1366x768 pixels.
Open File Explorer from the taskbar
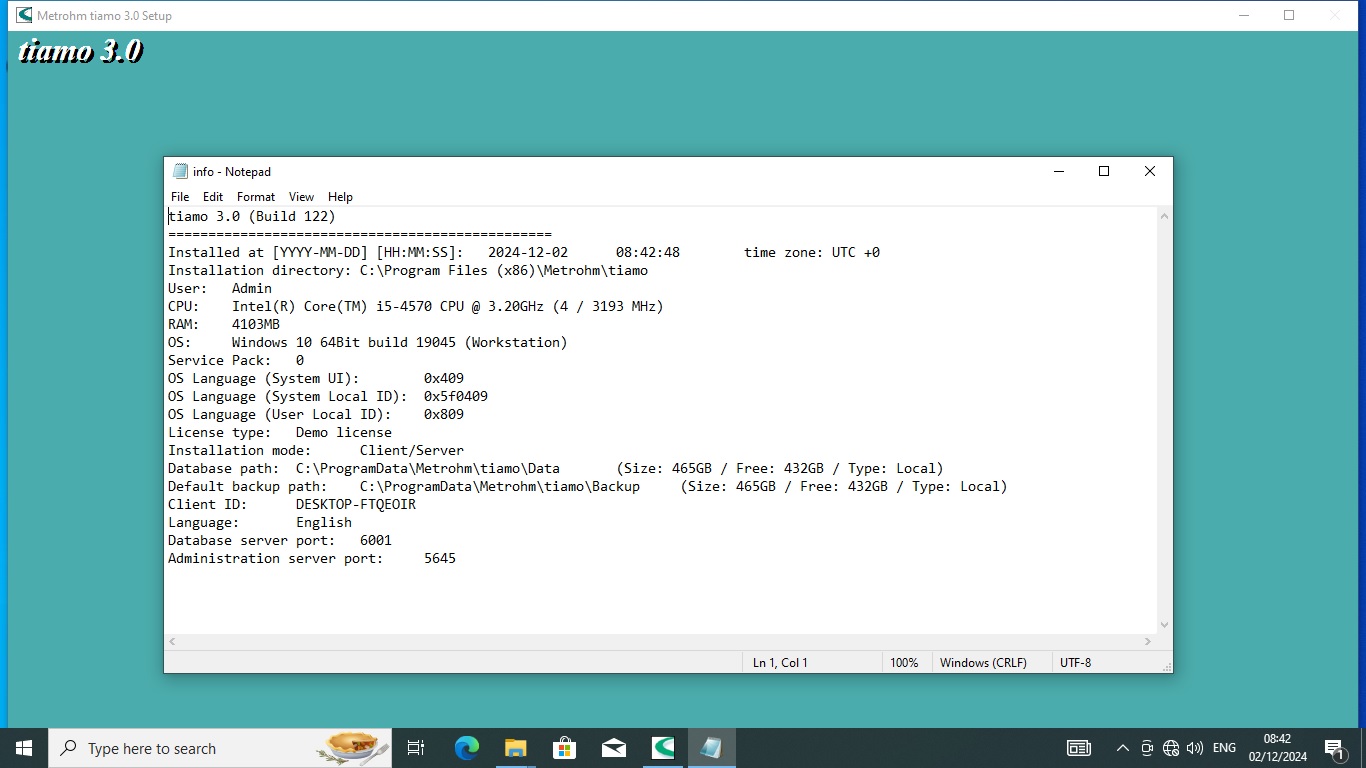click(515, 748)
